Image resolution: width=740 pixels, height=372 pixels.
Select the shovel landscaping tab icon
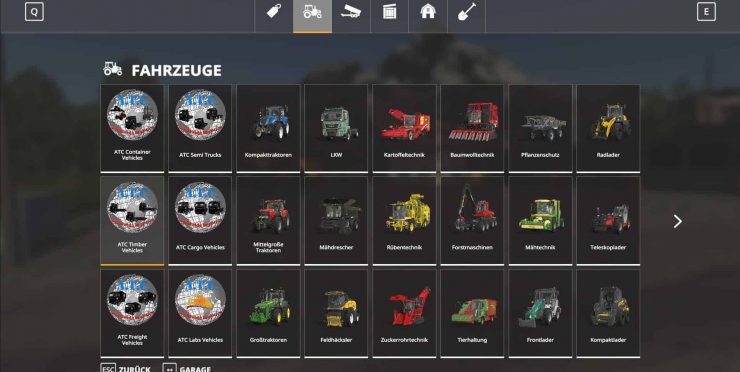coord(466,11)
